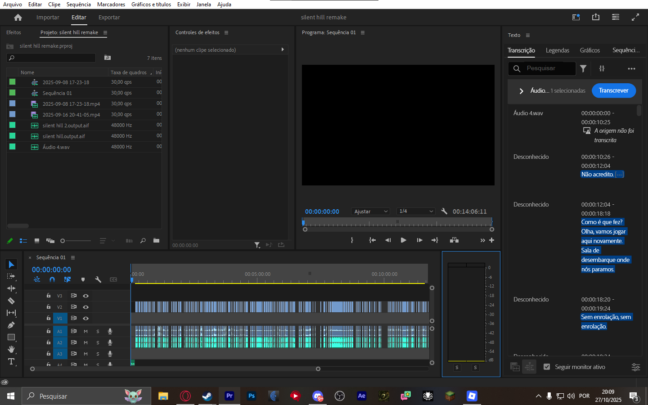Toggle the lock on track V3
The image size is (648, 405).
(x=49, y=296)
